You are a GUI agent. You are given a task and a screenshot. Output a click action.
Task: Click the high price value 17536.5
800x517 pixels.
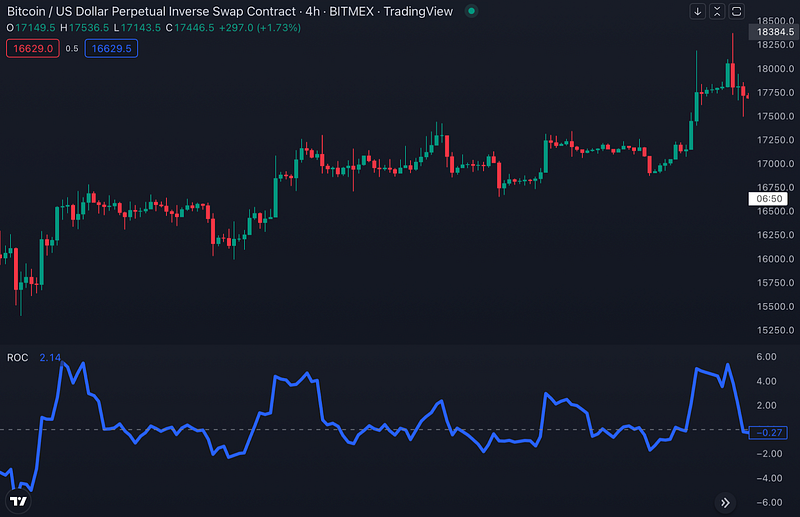(x=89, y=28)
